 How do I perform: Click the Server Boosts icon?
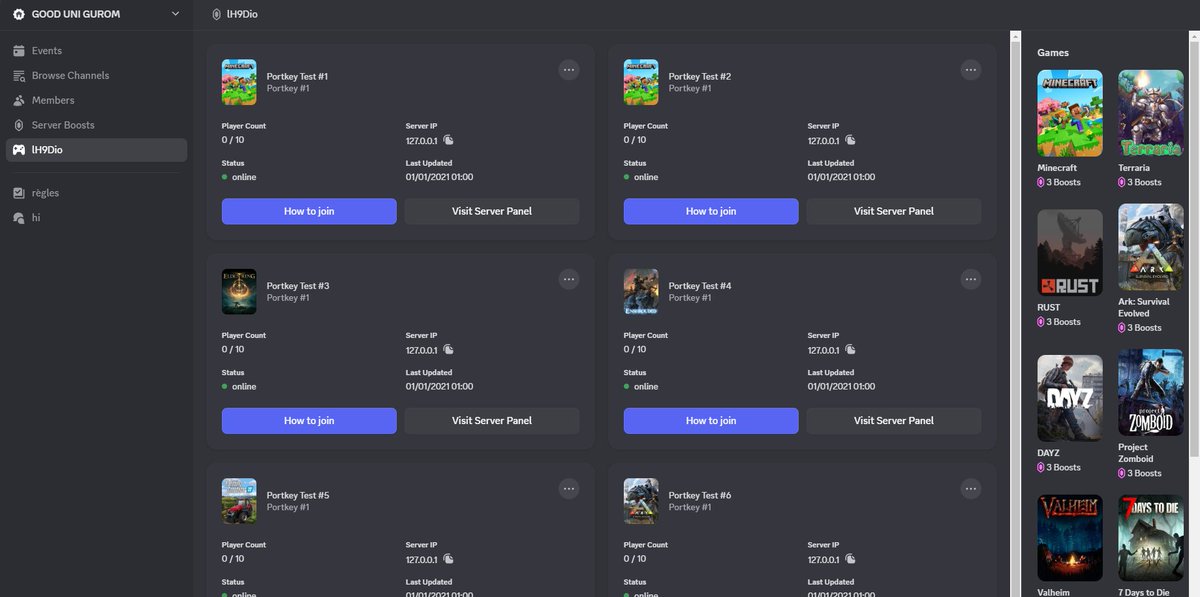click(18, 125)
